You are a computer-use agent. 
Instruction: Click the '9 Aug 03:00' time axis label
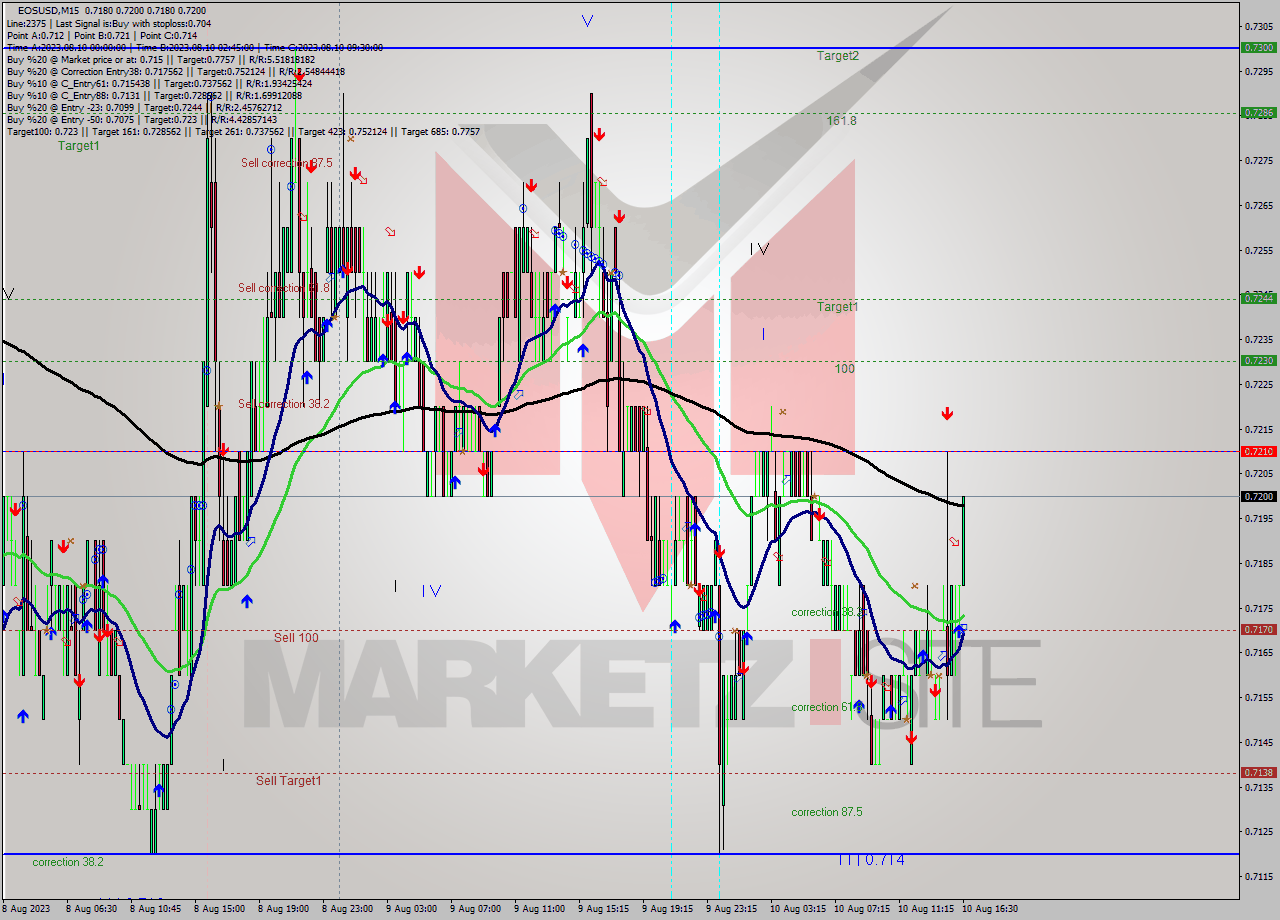(x=411, y=909)
